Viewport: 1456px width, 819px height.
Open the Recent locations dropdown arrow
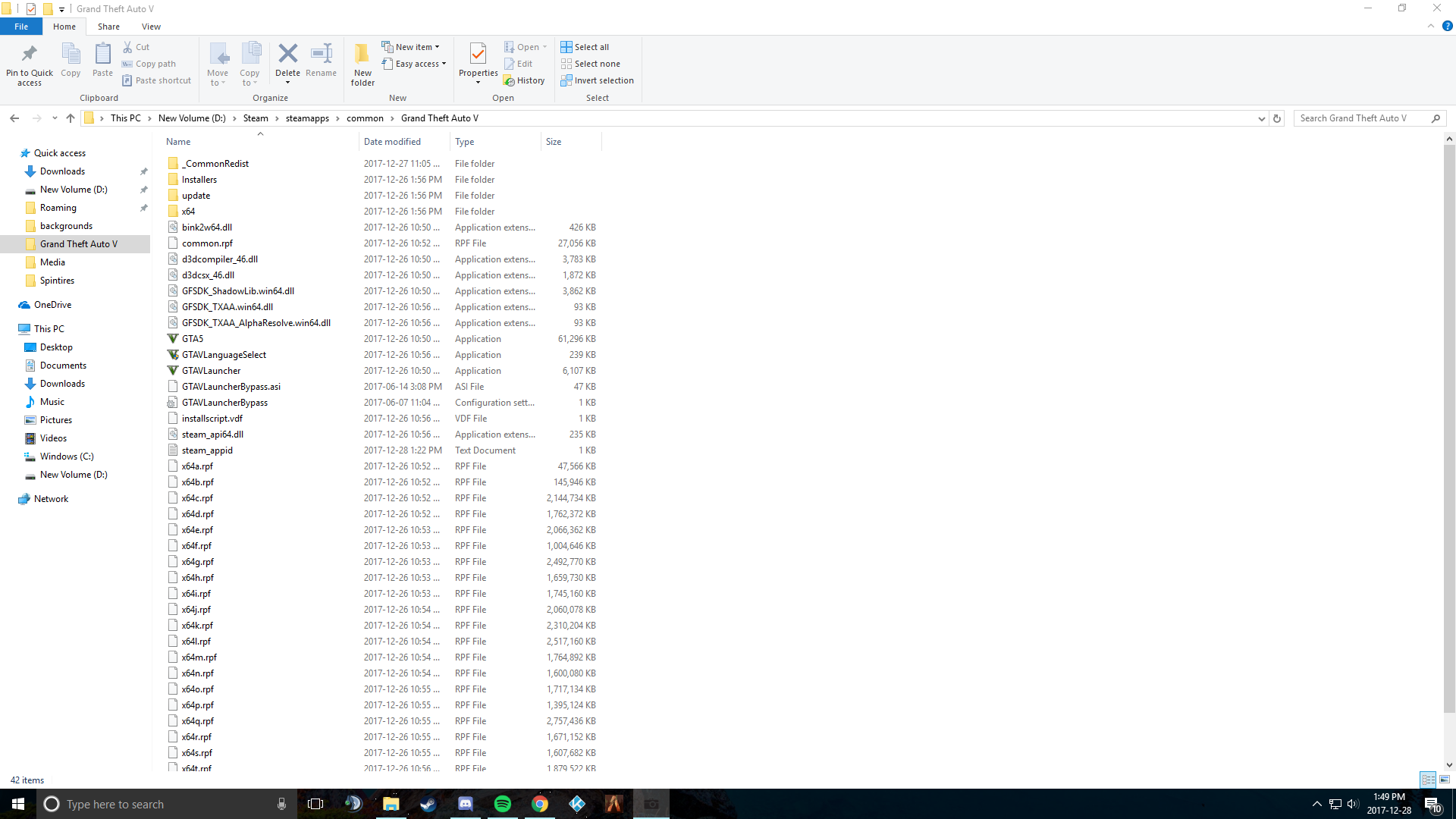[55, 118]
